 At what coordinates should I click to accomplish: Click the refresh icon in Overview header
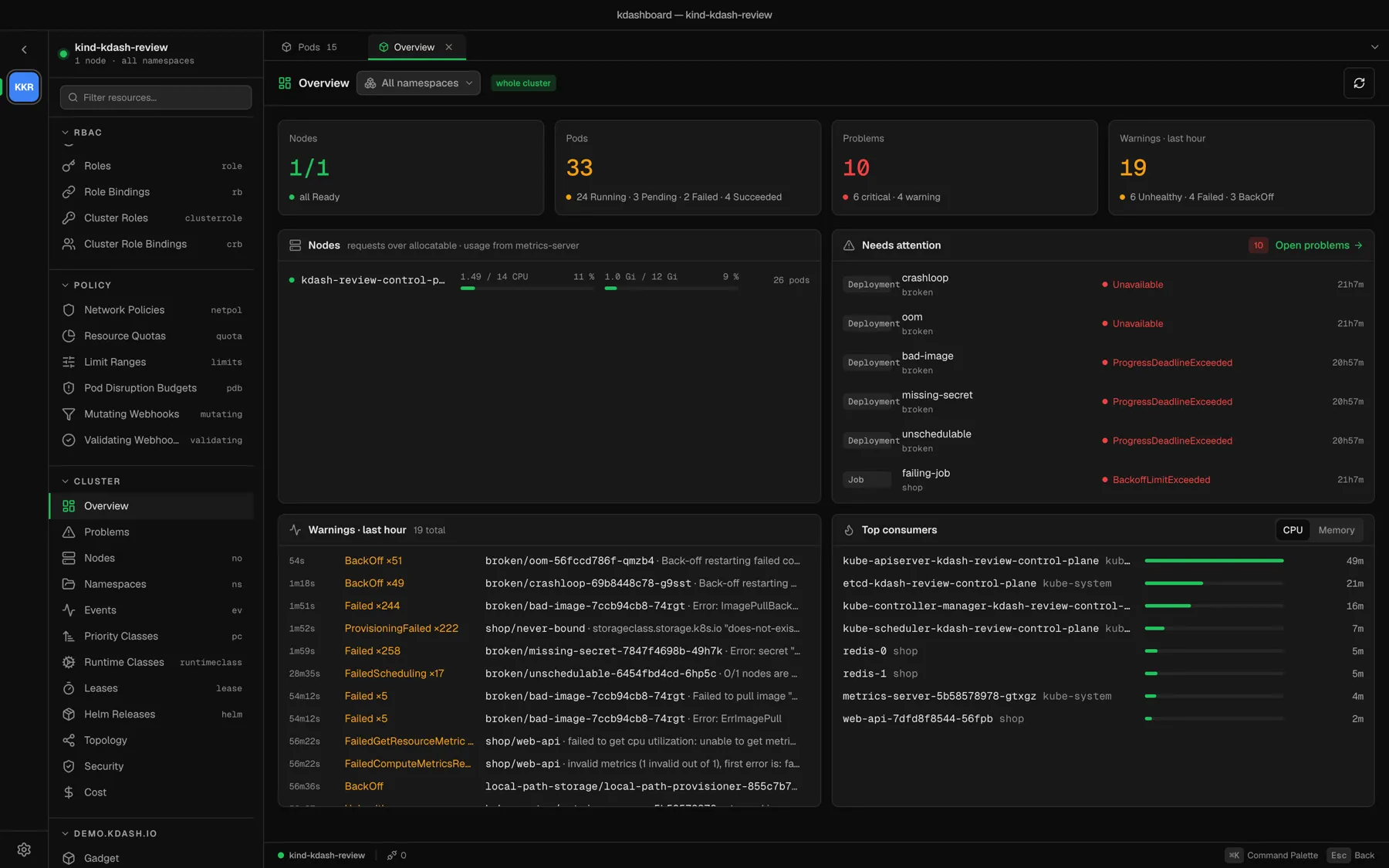[x=1359, y=83]
